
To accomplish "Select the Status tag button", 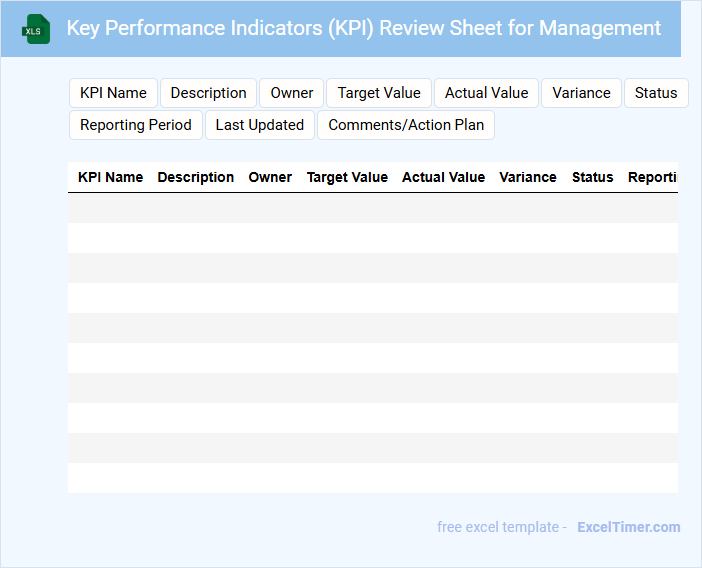I will (x=656, y=93).
